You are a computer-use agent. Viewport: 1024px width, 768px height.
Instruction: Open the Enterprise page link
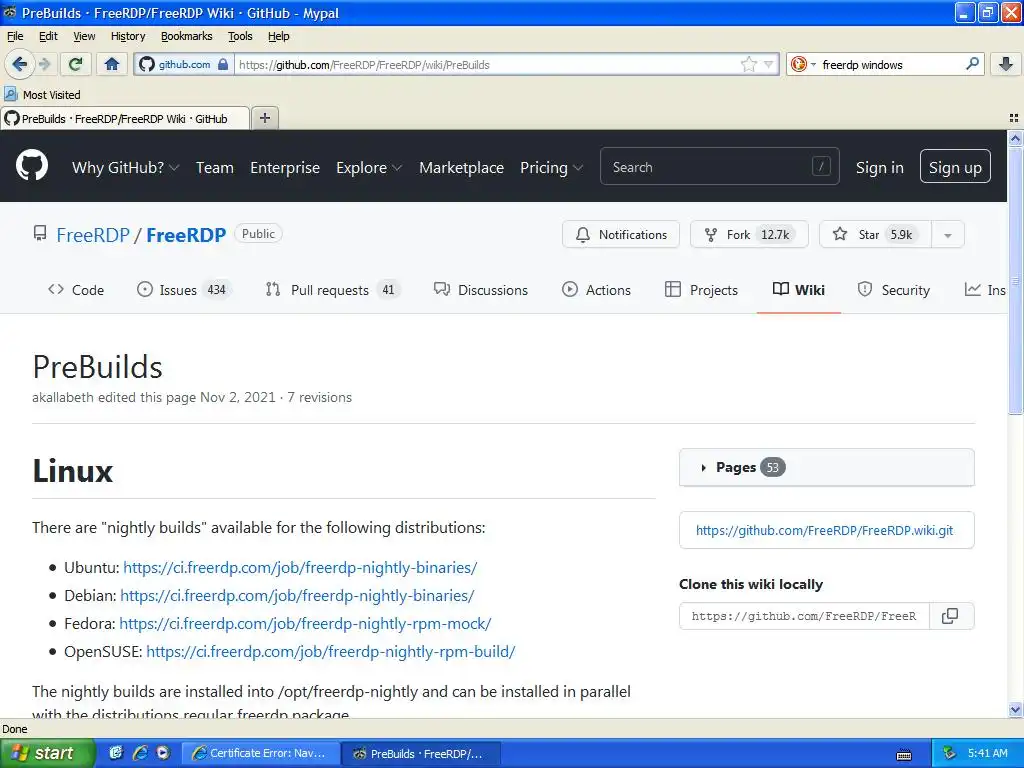tap(285, 167)
